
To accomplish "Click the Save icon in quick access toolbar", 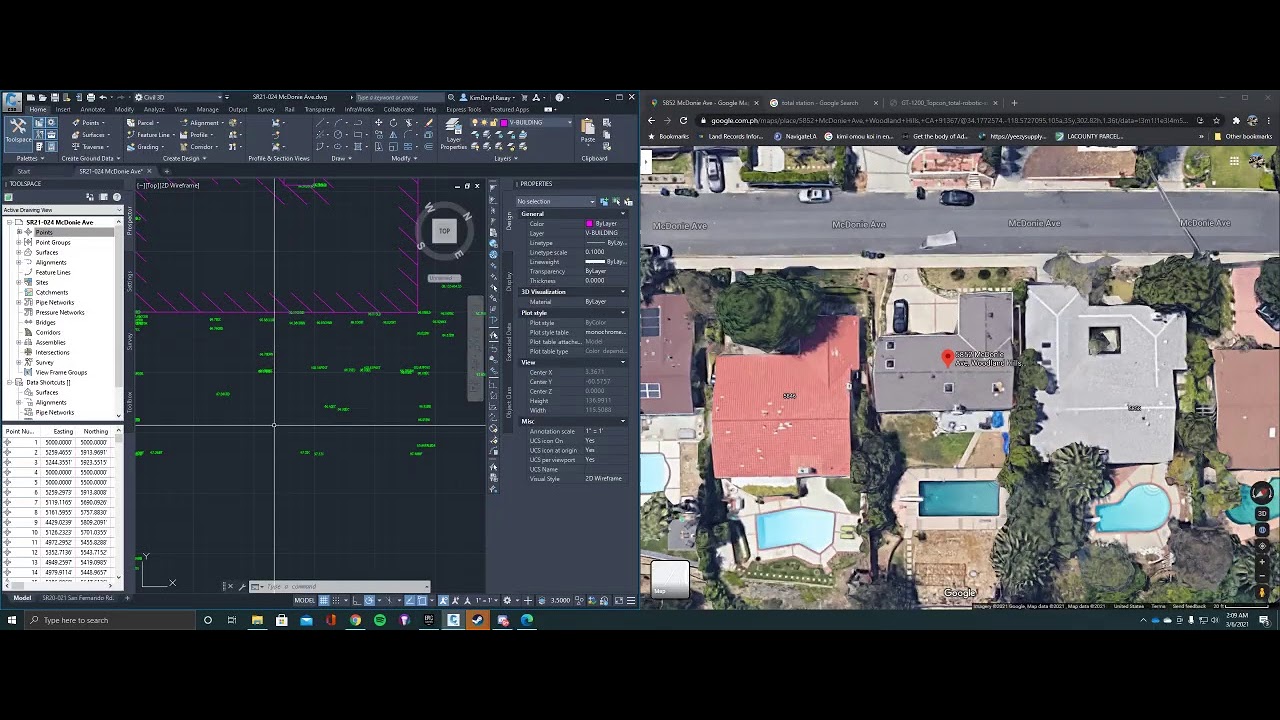I will click(55, 98).
